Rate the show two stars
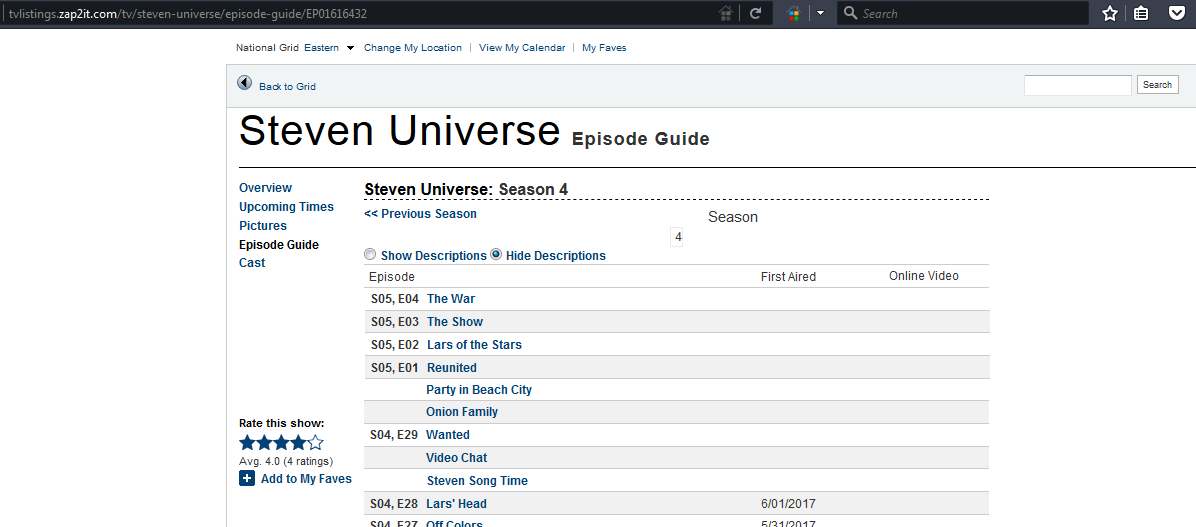This screenshot has height=527, width=1196. 264,442
